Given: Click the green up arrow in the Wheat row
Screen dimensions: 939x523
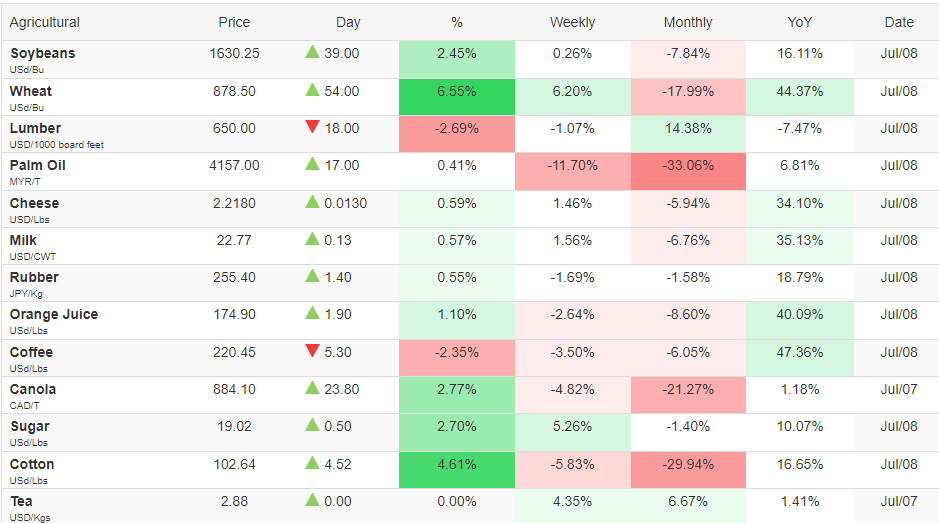Looking at the screenshot, I should coord(312,90).
